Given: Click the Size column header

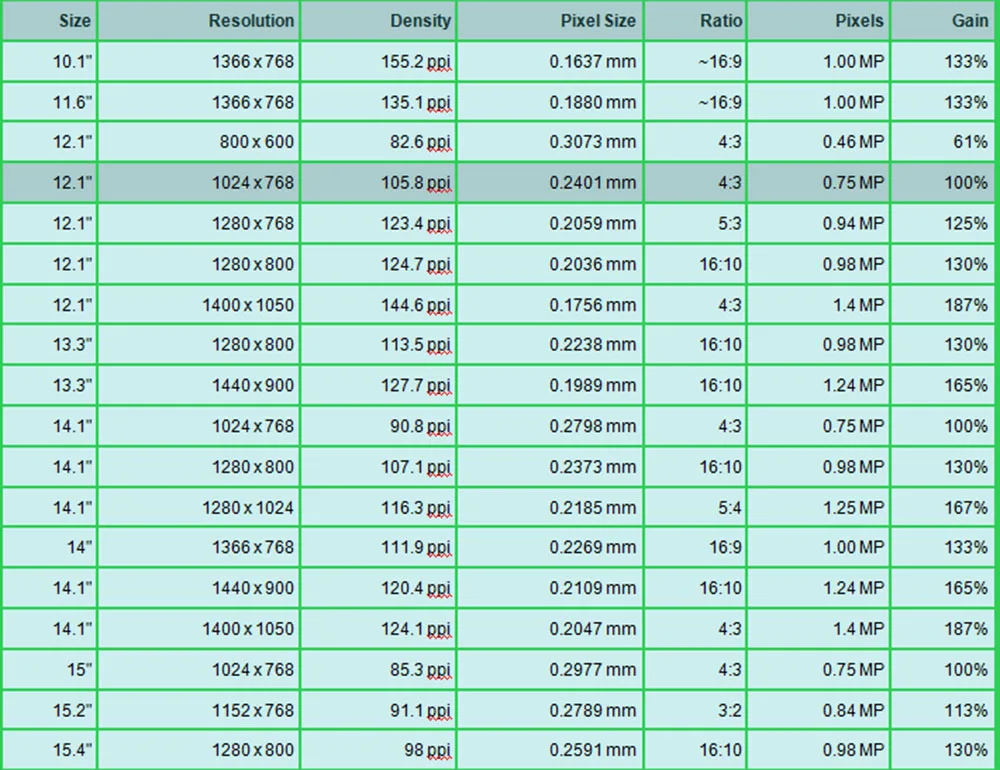Looking at the screenshot, I should 49,21.
